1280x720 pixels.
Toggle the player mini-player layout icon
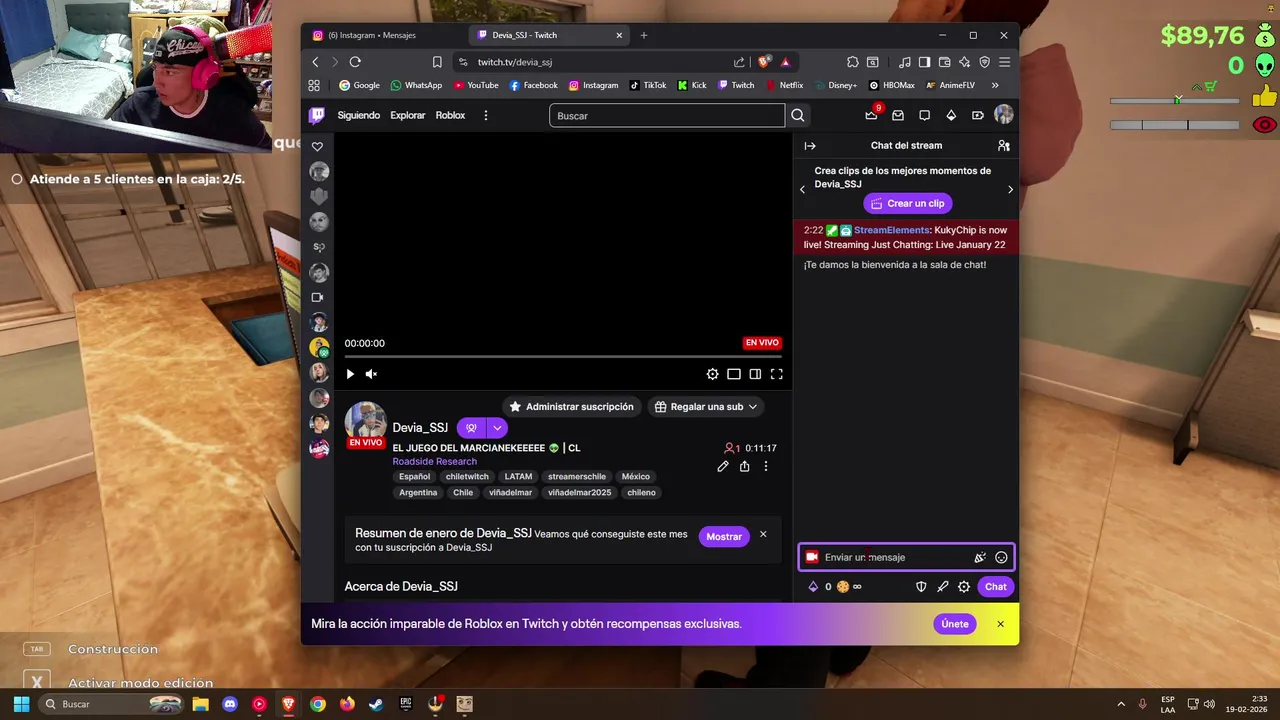734,374
